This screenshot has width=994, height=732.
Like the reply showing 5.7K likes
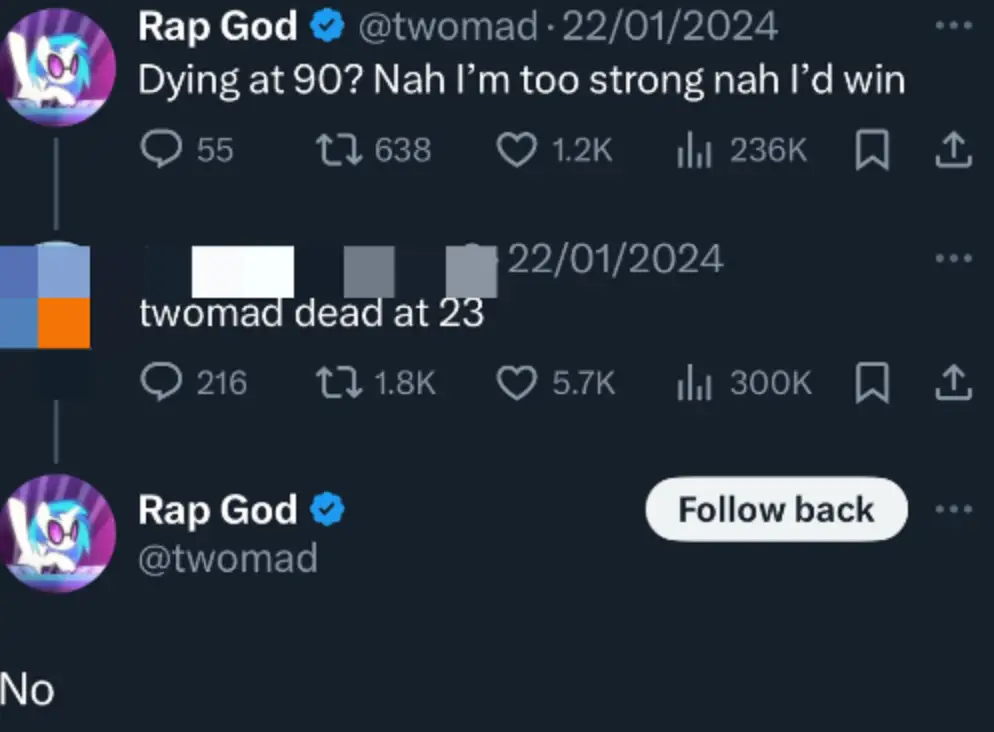516,382
